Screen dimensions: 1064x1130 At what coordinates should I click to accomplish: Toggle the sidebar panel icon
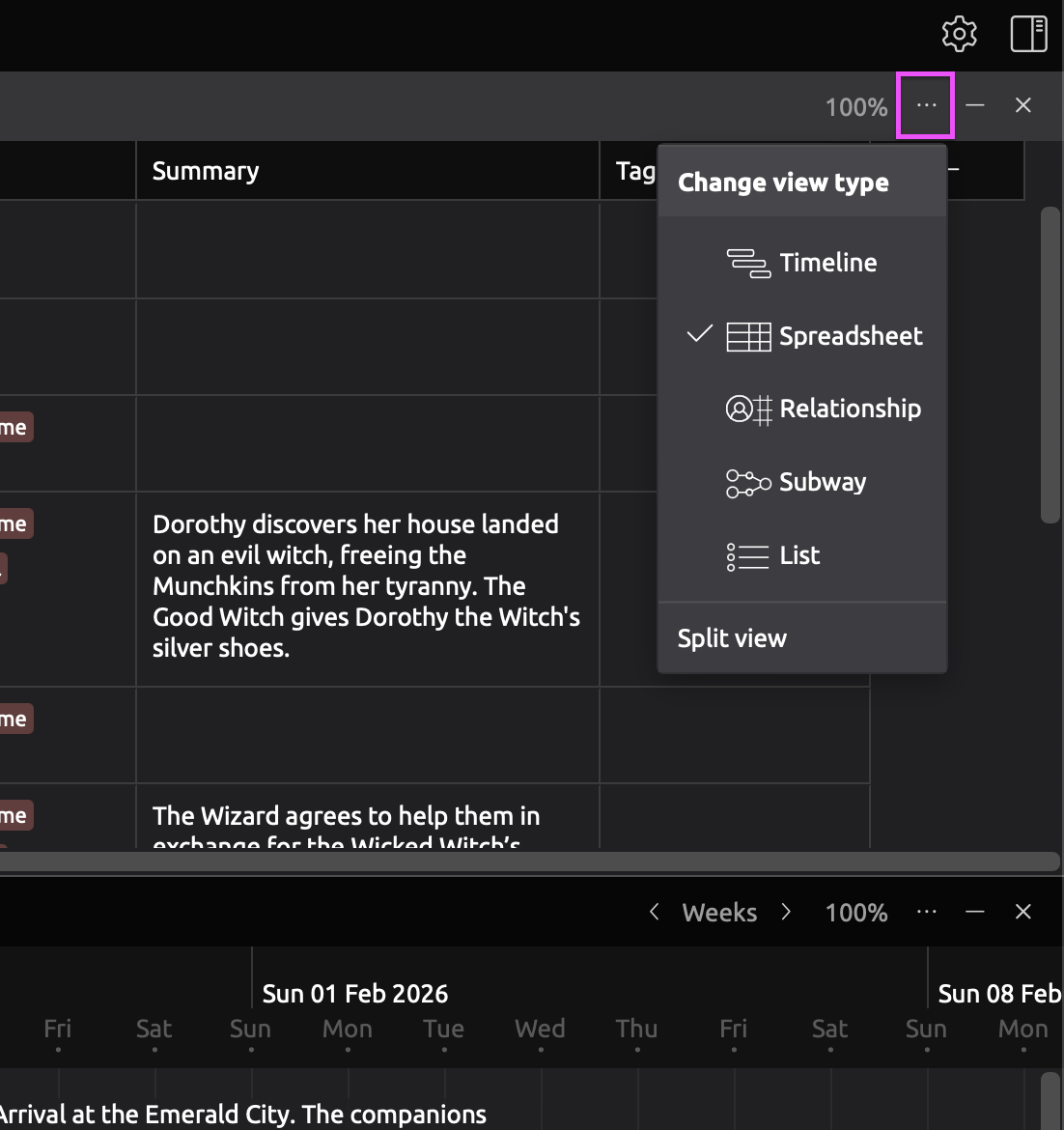[1028, 34]
